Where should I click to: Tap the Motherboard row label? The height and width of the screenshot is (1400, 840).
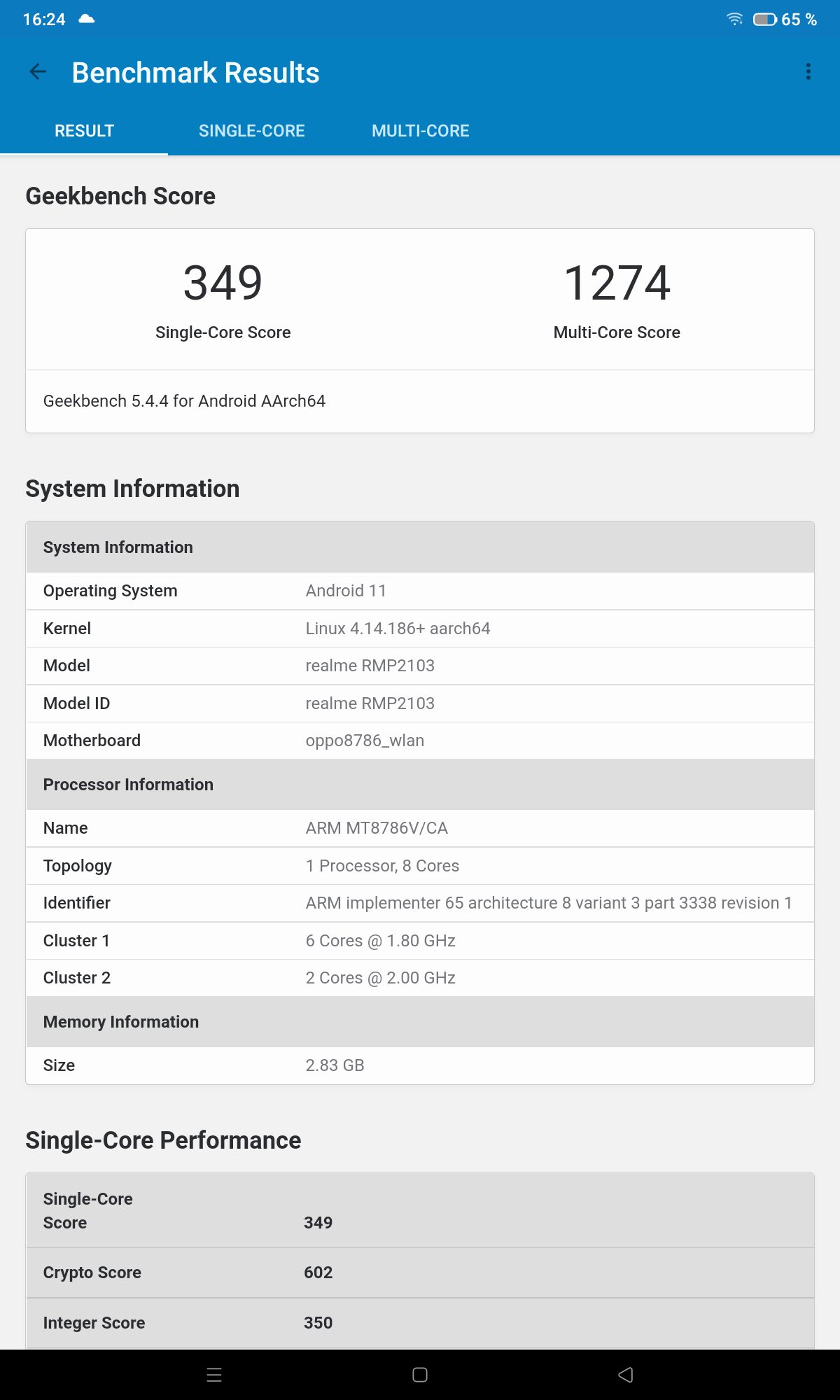pyautogui.click(x=92, y=741)
